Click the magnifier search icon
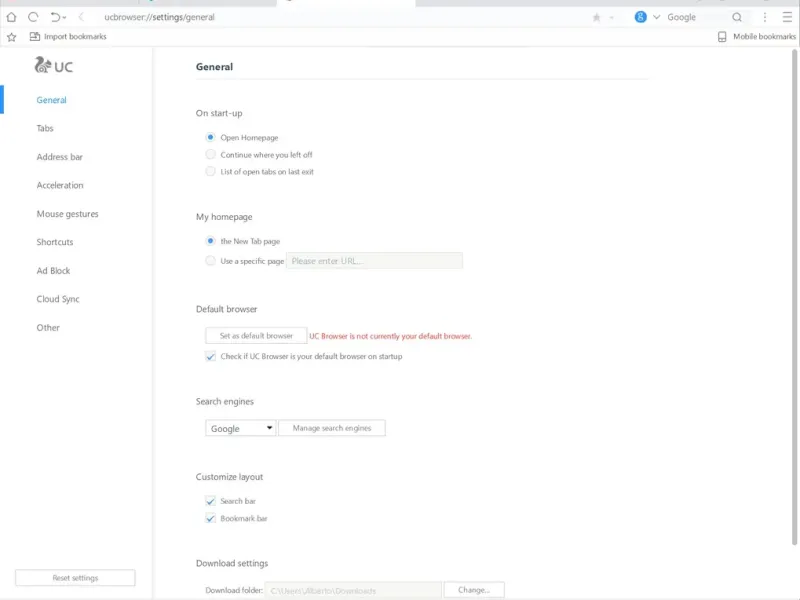The height and width of the screenshot is (600, 800). point(737,17)
